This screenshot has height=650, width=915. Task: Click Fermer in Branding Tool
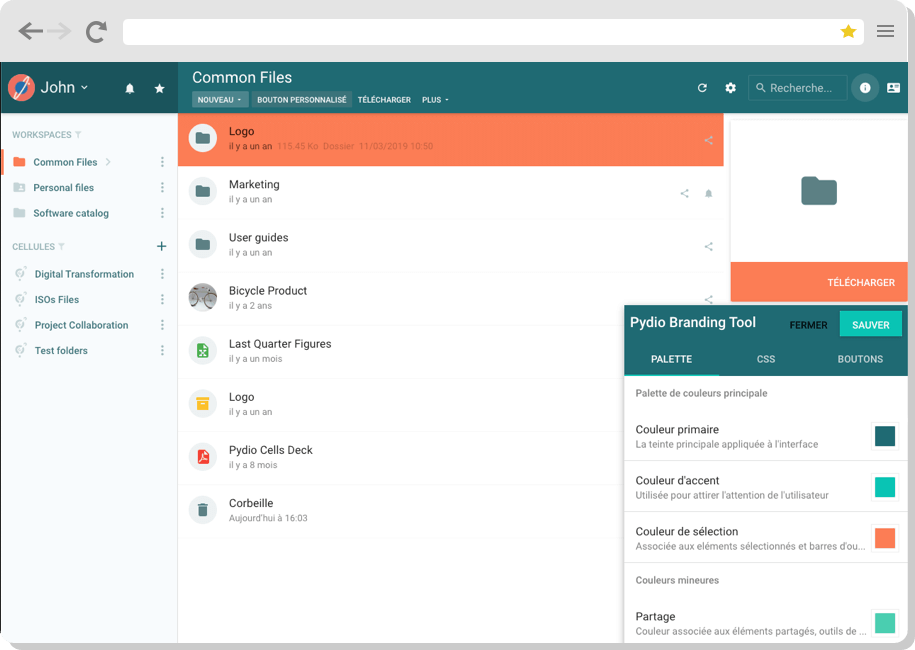pos(808,325)
